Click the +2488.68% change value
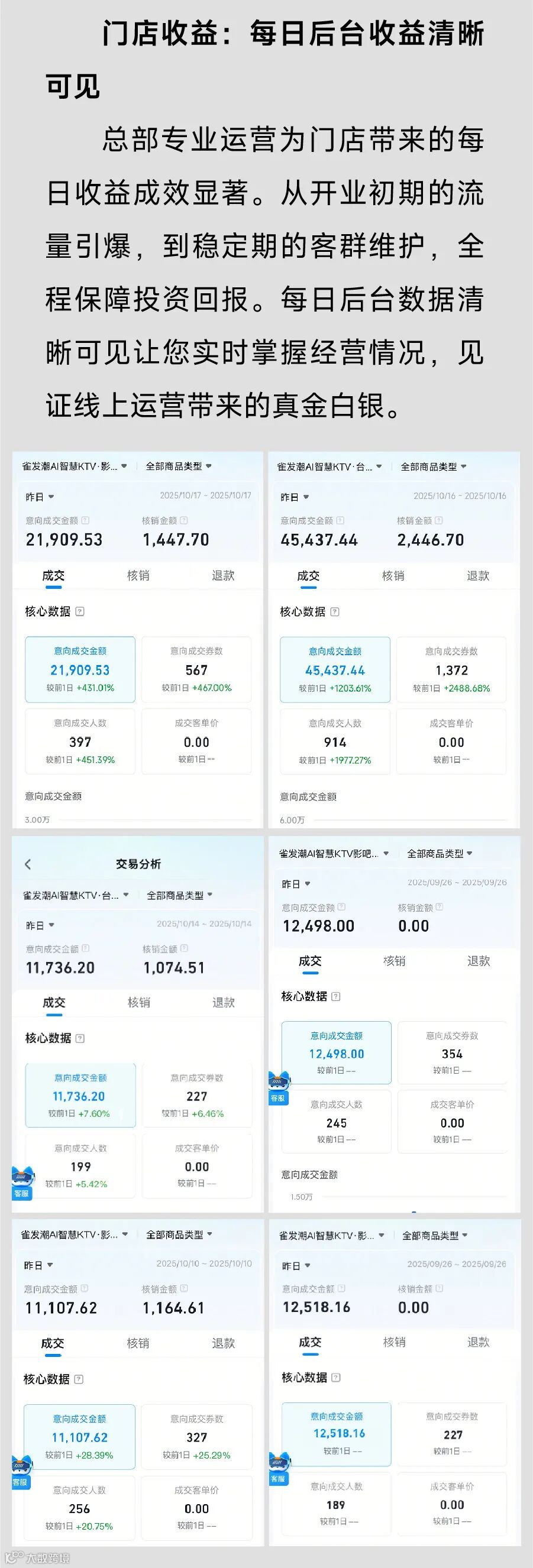 467,688
